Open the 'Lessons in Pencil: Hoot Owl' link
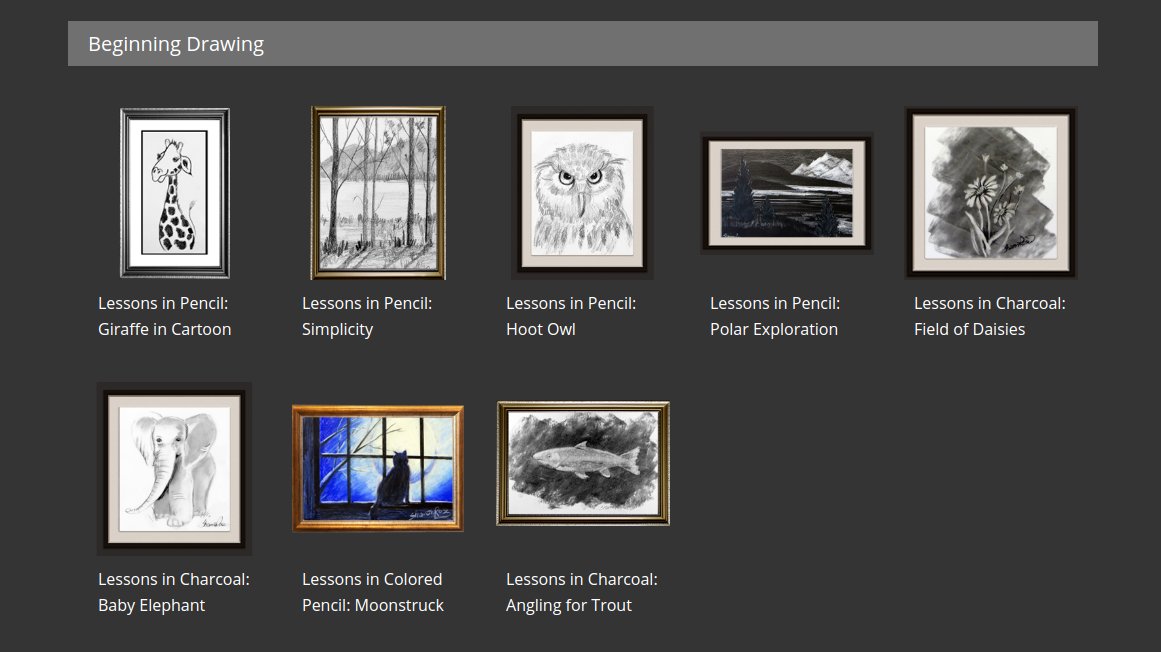The image size is (1161, 652). coord(571,316)
